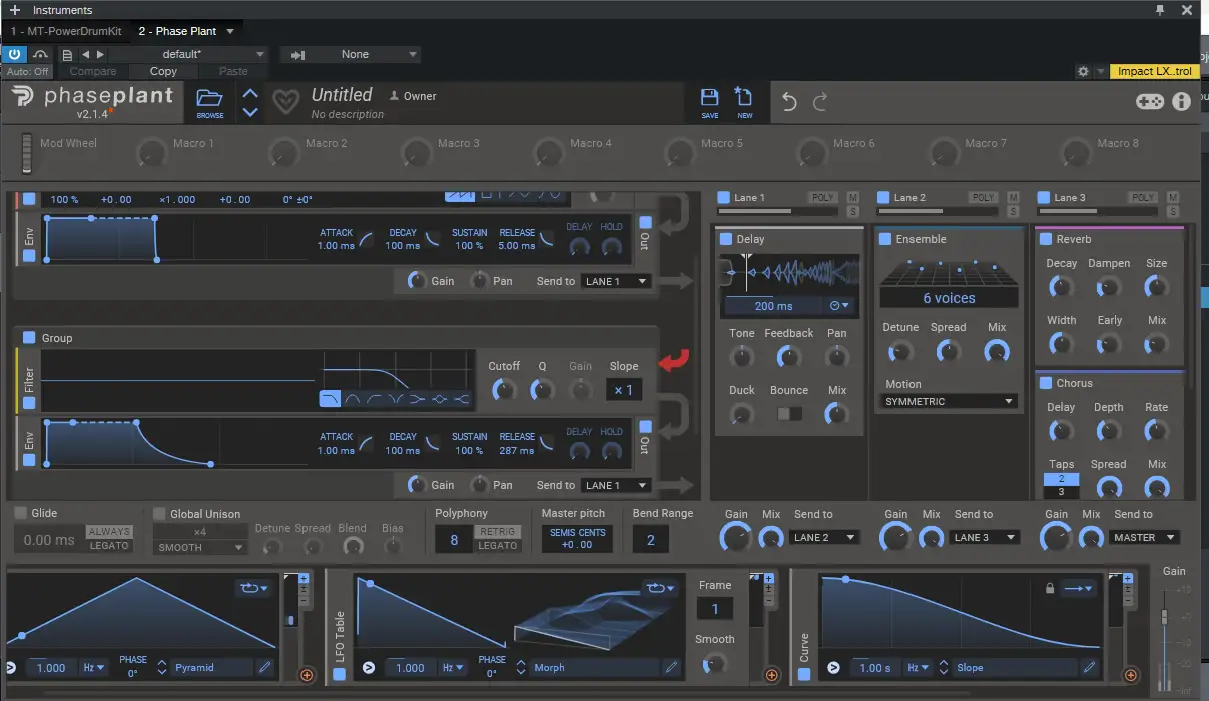Select the 2 - Phase Plant tab
This screenshot has width=1209, height=701.
178,31
